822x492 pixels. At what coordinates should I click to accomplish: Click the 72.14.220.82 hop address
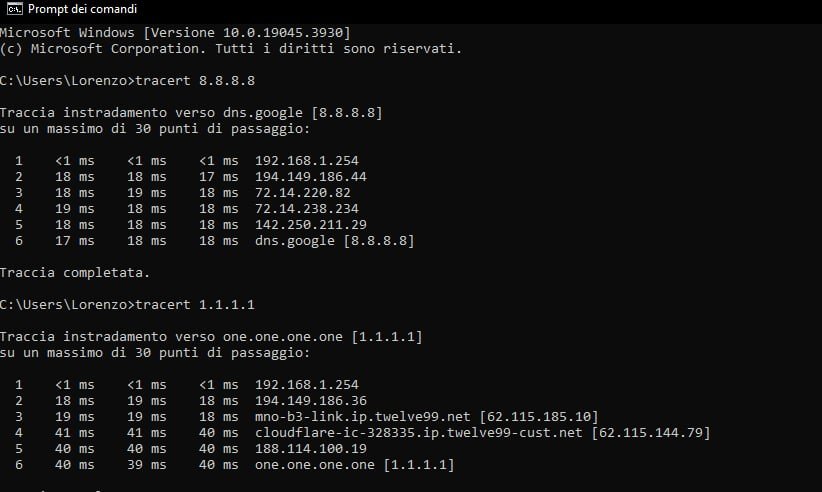coord(302,193)
